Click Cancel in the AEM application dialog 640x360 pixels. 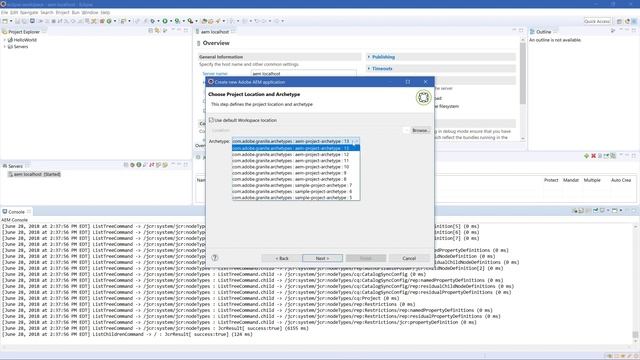pos(409,258)
